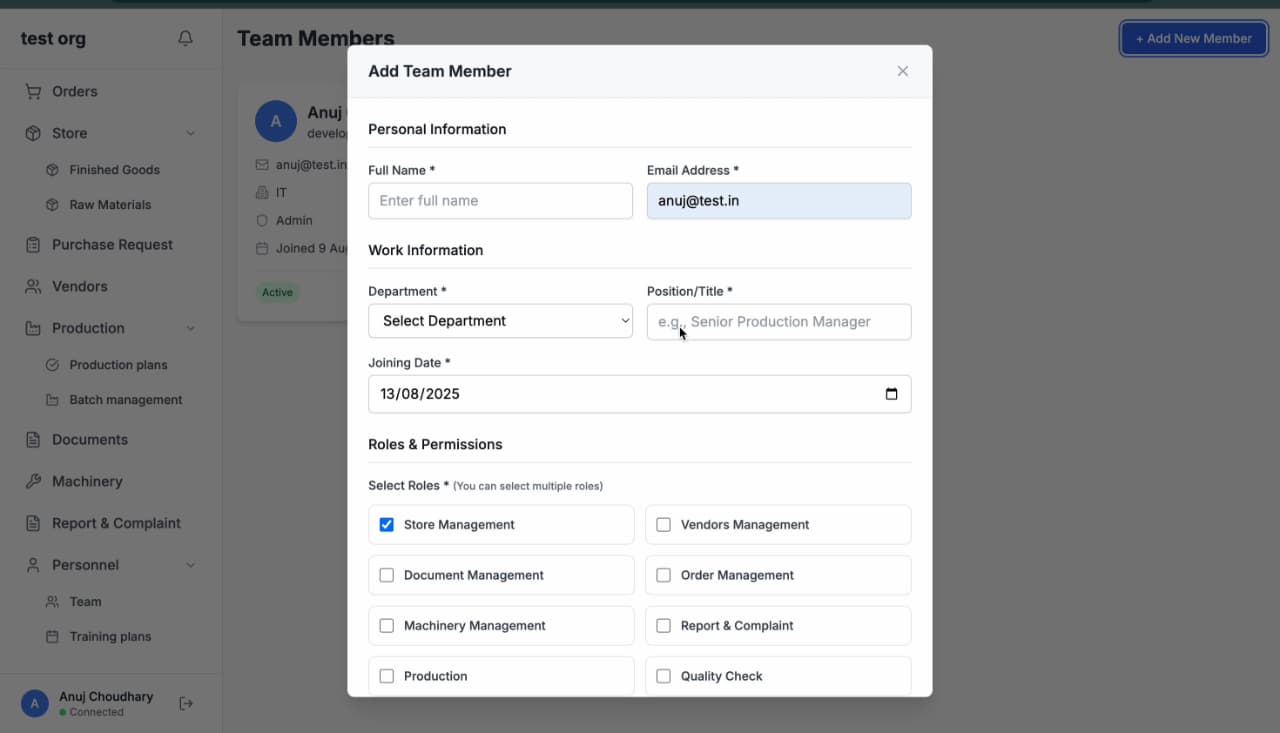Uncheck the Store Management role

click(387, 525)
